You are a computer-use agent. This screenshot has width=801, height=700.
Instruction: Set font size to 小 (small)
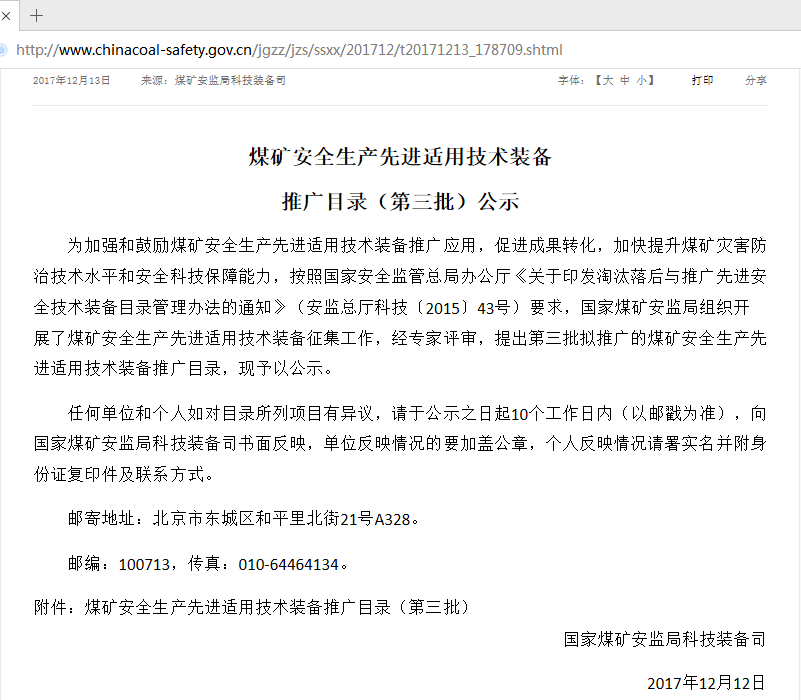[x=642, y=81]
